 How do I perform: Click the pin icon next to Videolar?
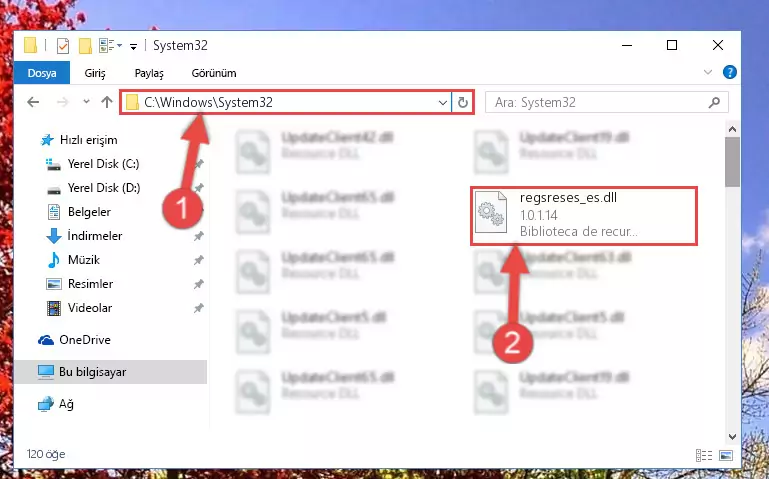pyautogui.click(x=198, y=308)
